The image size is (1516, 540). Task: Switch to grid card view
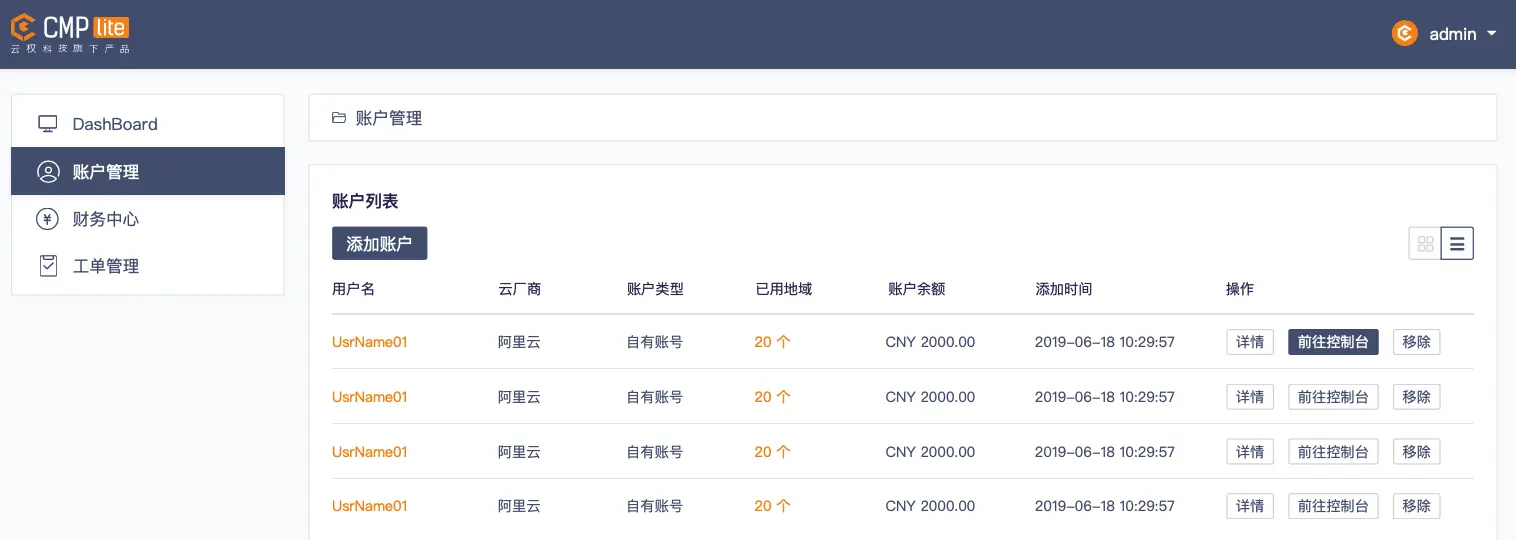pos(1425,243)
